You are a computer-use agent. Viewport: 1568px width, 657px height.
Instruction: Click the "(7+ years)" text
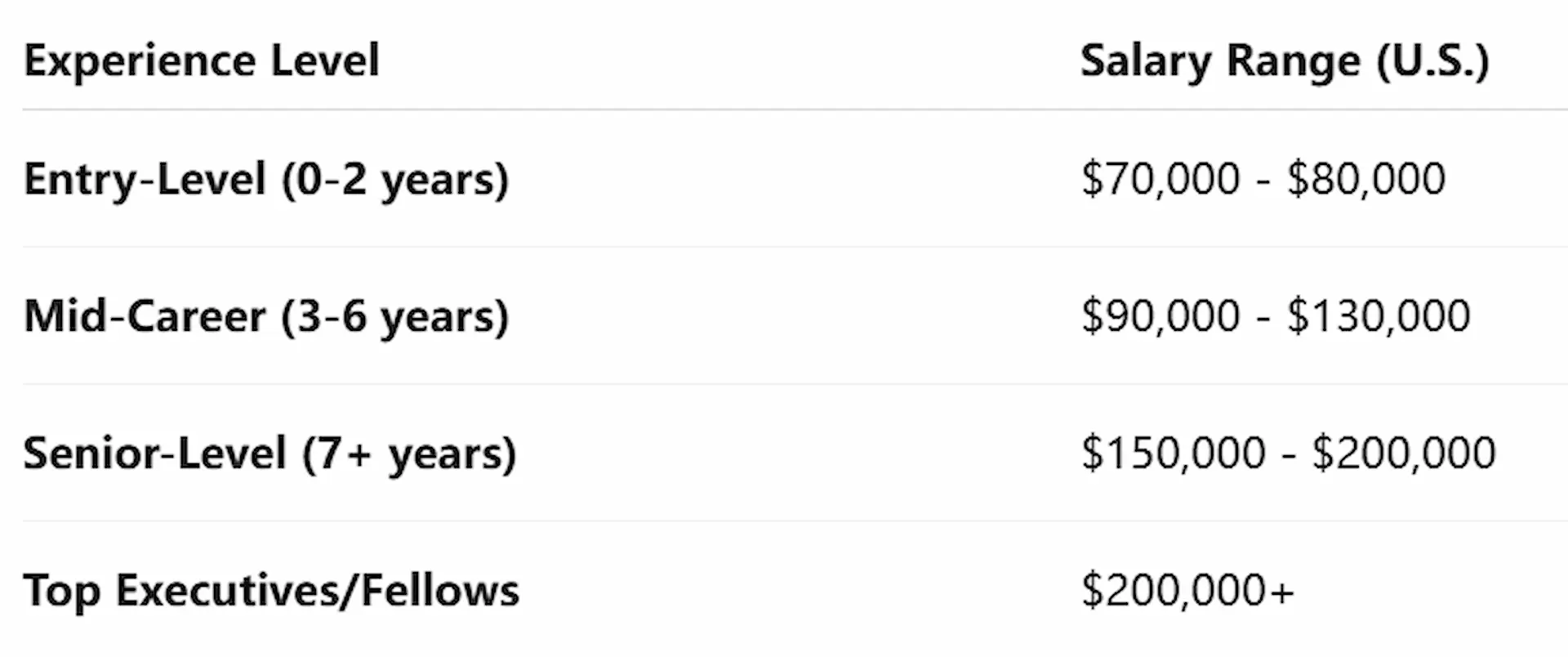tap(409, 454)
